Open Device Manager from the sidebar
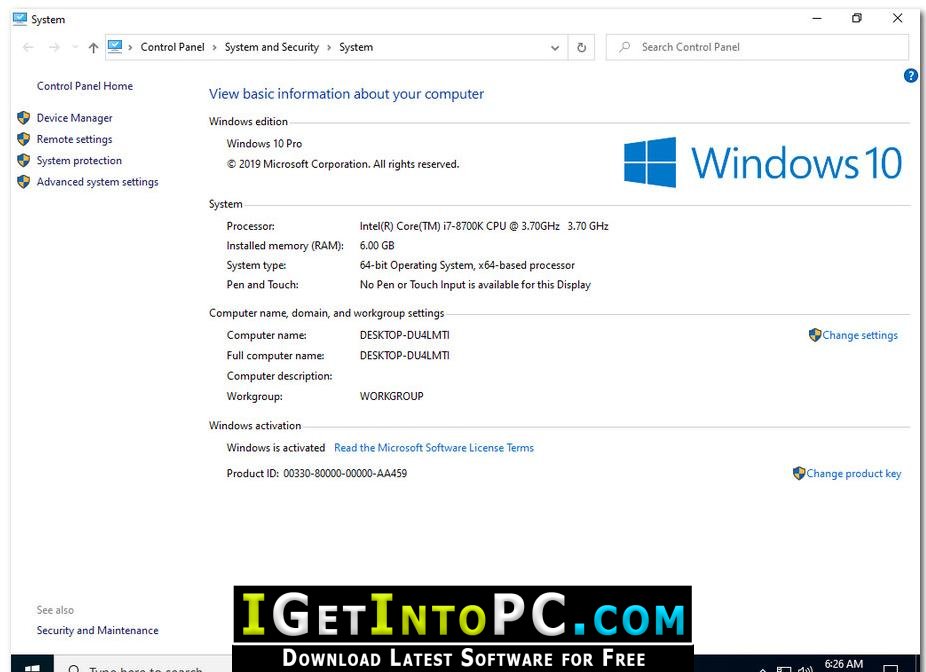Image resolution: width=926 pixels, height=672 pixels. click(x=74, y=118)
